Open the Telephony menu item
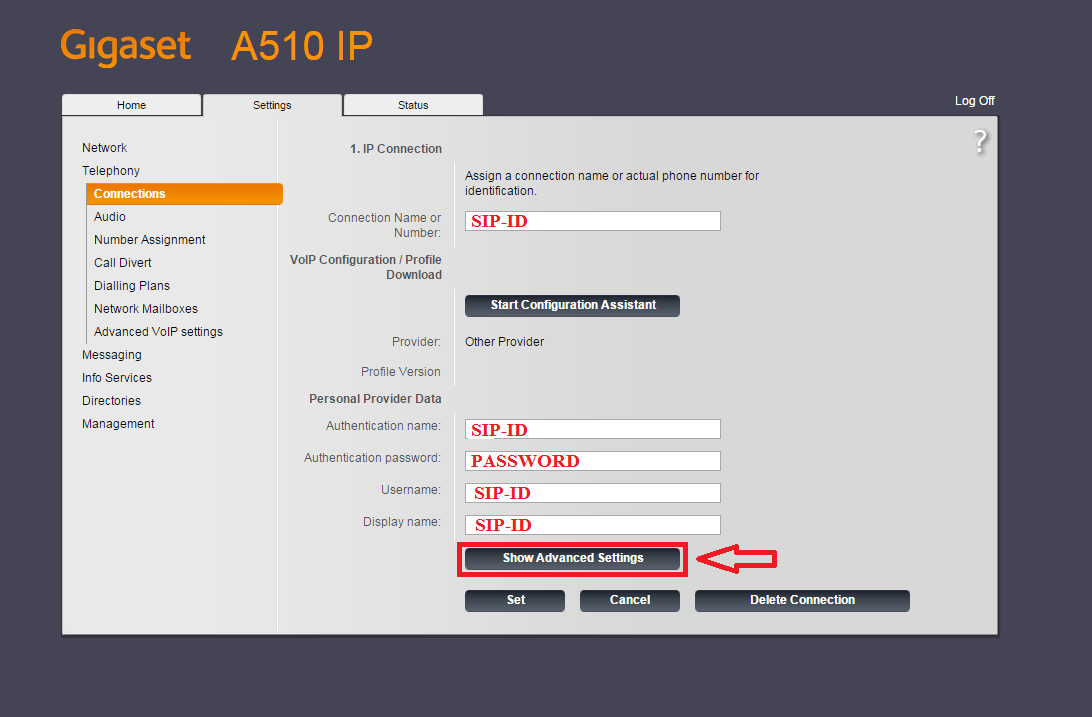1092x717 pixels. (x=111, y=171)
